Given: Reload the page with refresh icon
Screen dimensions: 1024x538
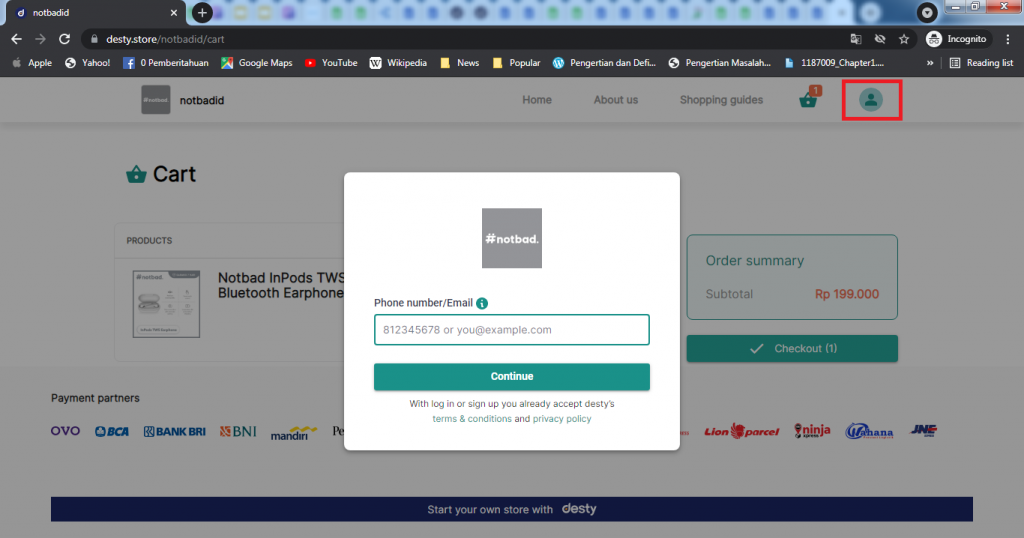Looking at the screenshot, I should click(64, 39).
